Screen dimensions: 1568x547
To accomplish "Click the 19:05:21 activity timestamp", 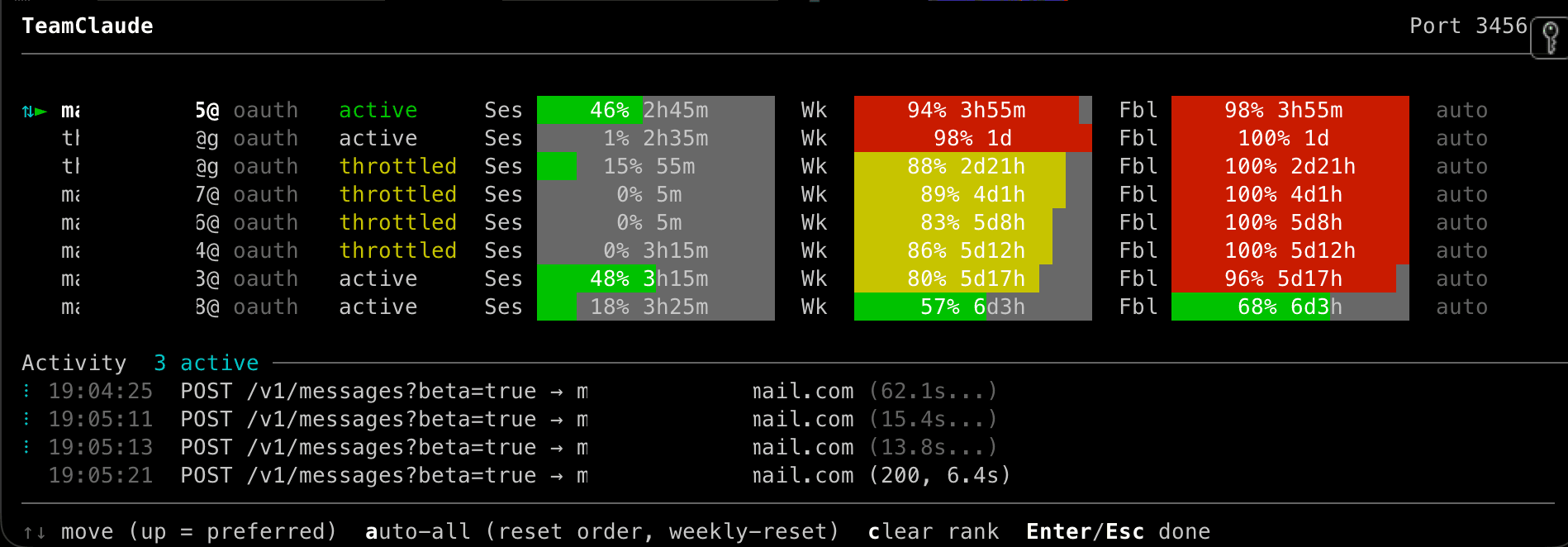I will [101, 475].
